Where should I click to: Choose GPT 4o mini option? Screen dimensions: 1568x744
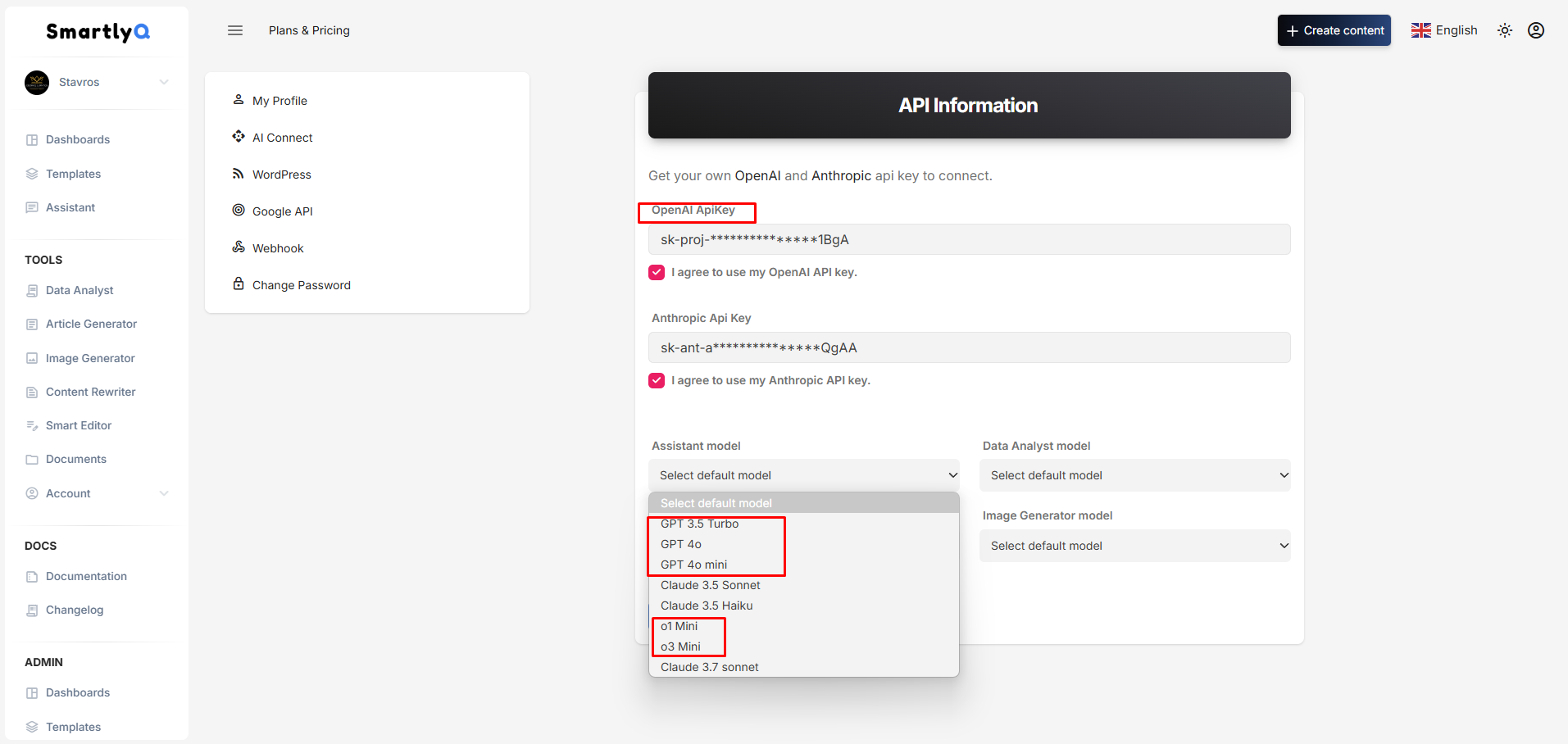coord(804,565)
